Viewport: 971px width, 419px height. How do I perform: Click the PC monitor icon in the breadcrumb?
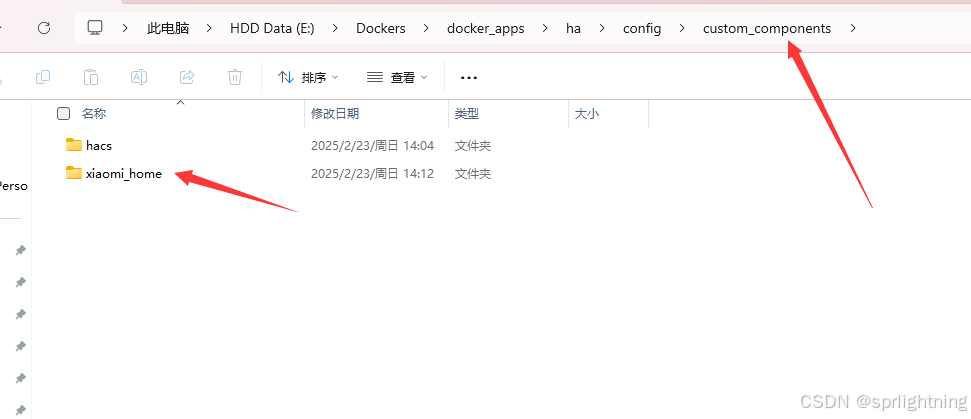point(95,28)
